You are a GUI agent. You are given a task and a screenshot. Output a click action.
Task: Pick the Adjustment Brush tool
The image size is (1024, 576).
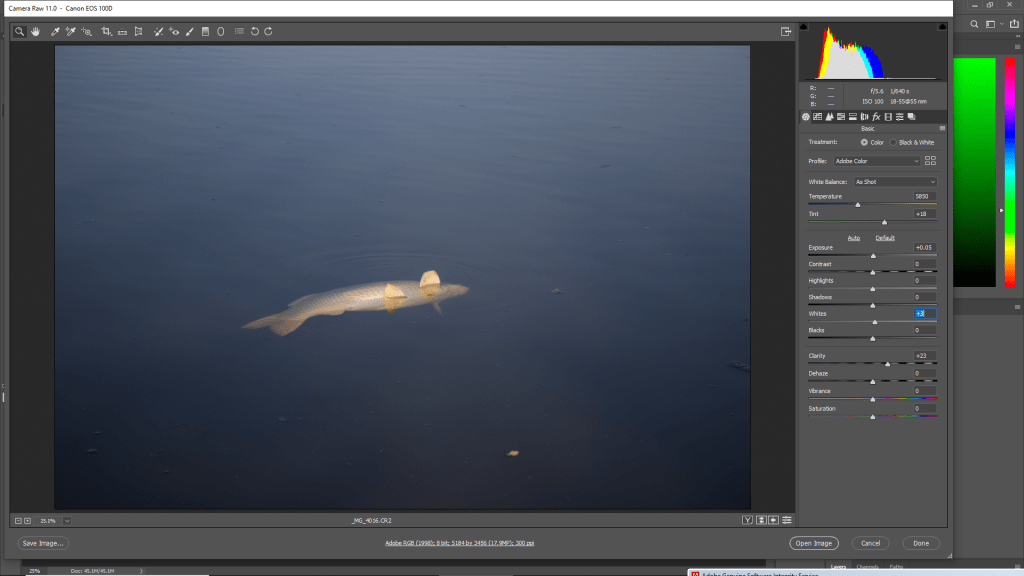point(190,31)
